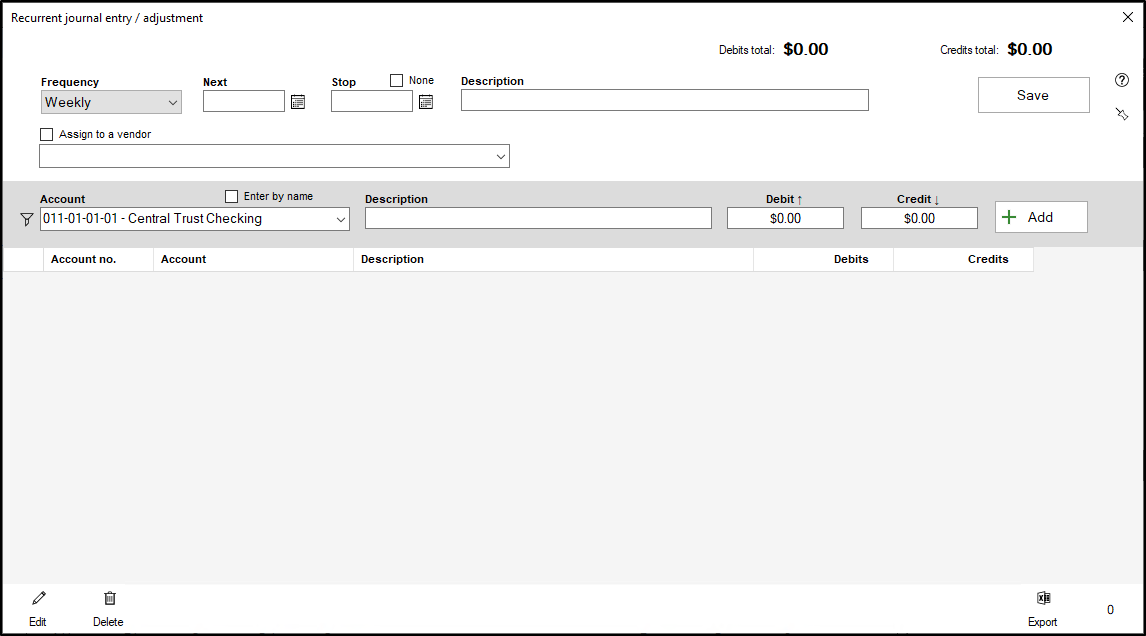Expand the vendor selection dropdown
The width and height of the screenshot is (1146, 636).
click(500, 157)
